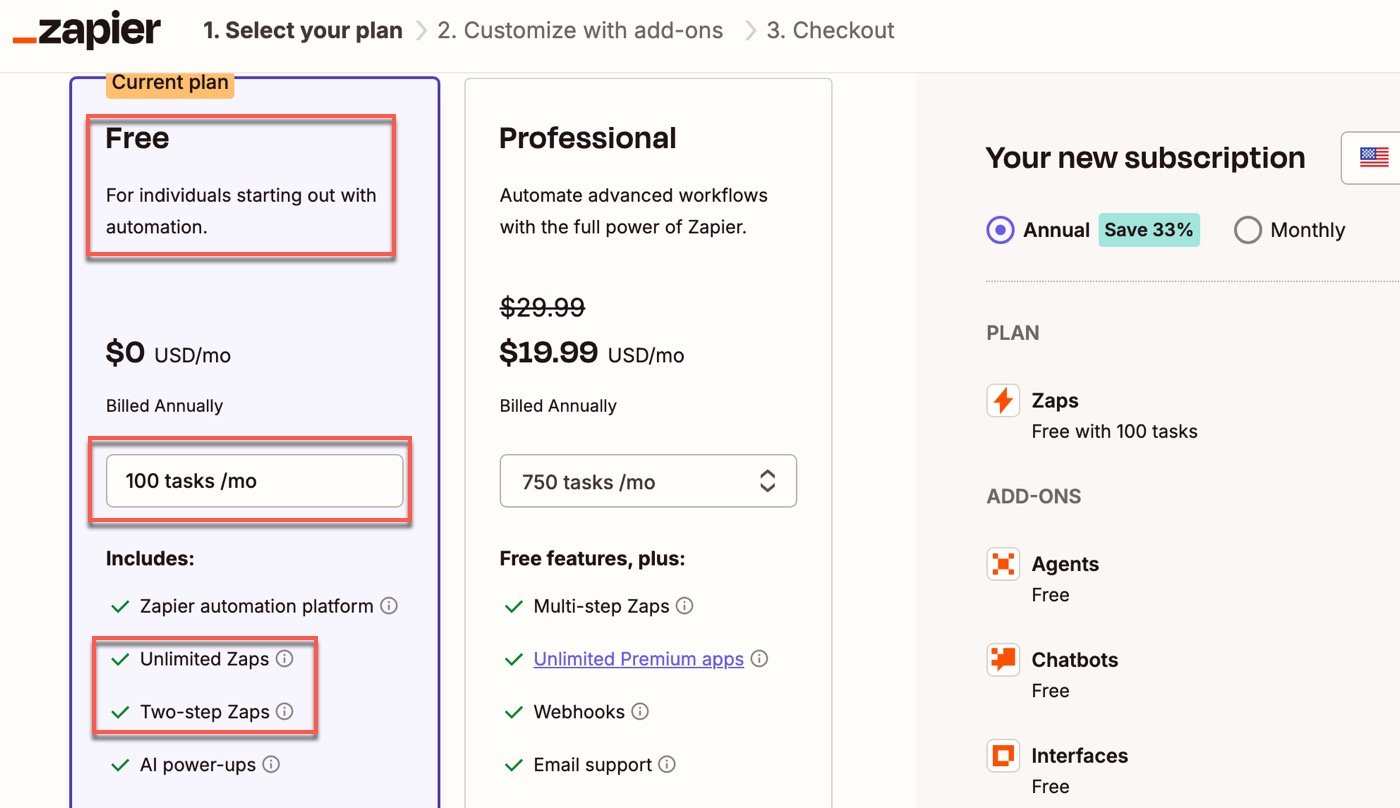Click the Chatbots add-on icon
This screenshot has height=808, width=1400.
click(x=1003, y=660)
